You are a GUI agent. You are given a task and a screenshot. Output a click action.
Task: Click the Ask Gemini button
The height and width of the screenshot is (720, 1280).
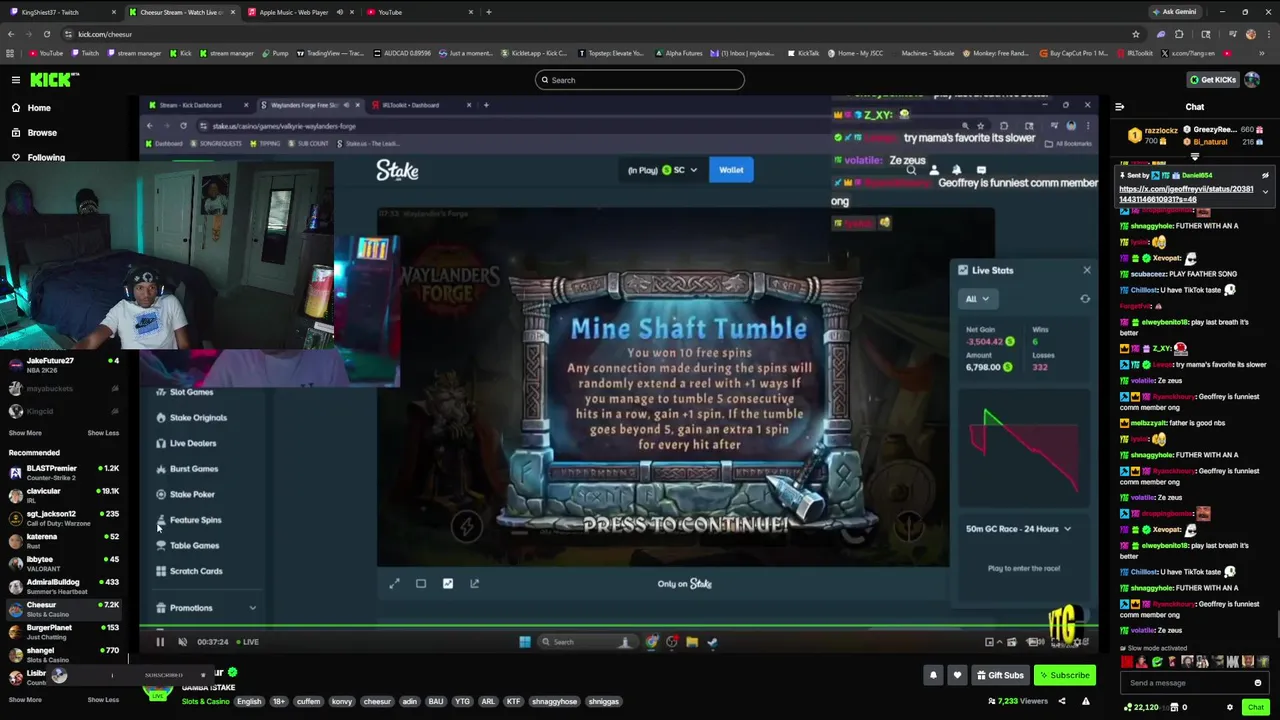click(1174, 12)
